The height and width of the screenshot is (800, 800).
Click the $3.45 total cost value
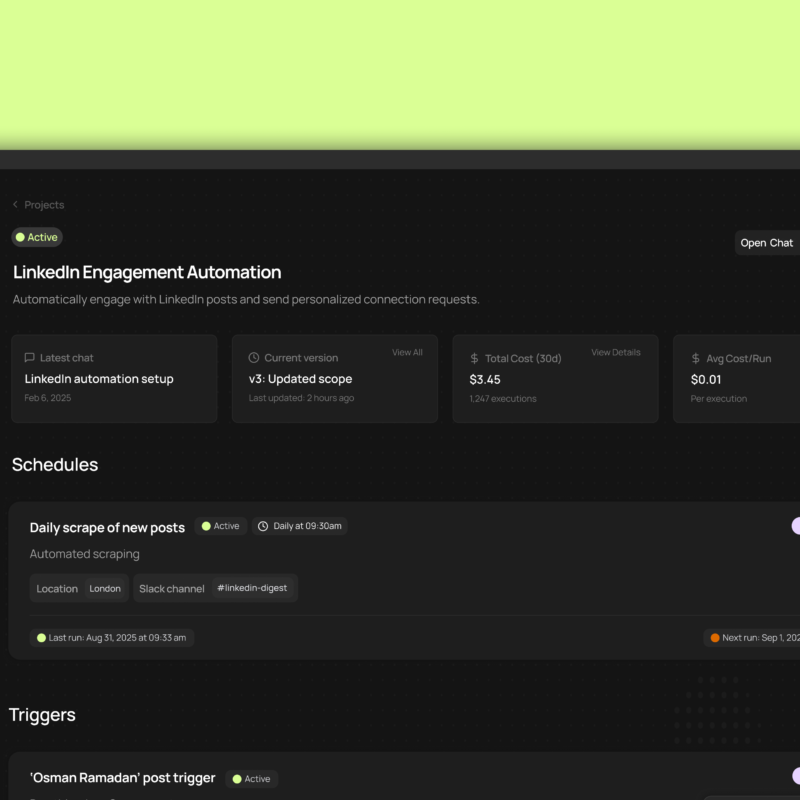coord(485,380)
